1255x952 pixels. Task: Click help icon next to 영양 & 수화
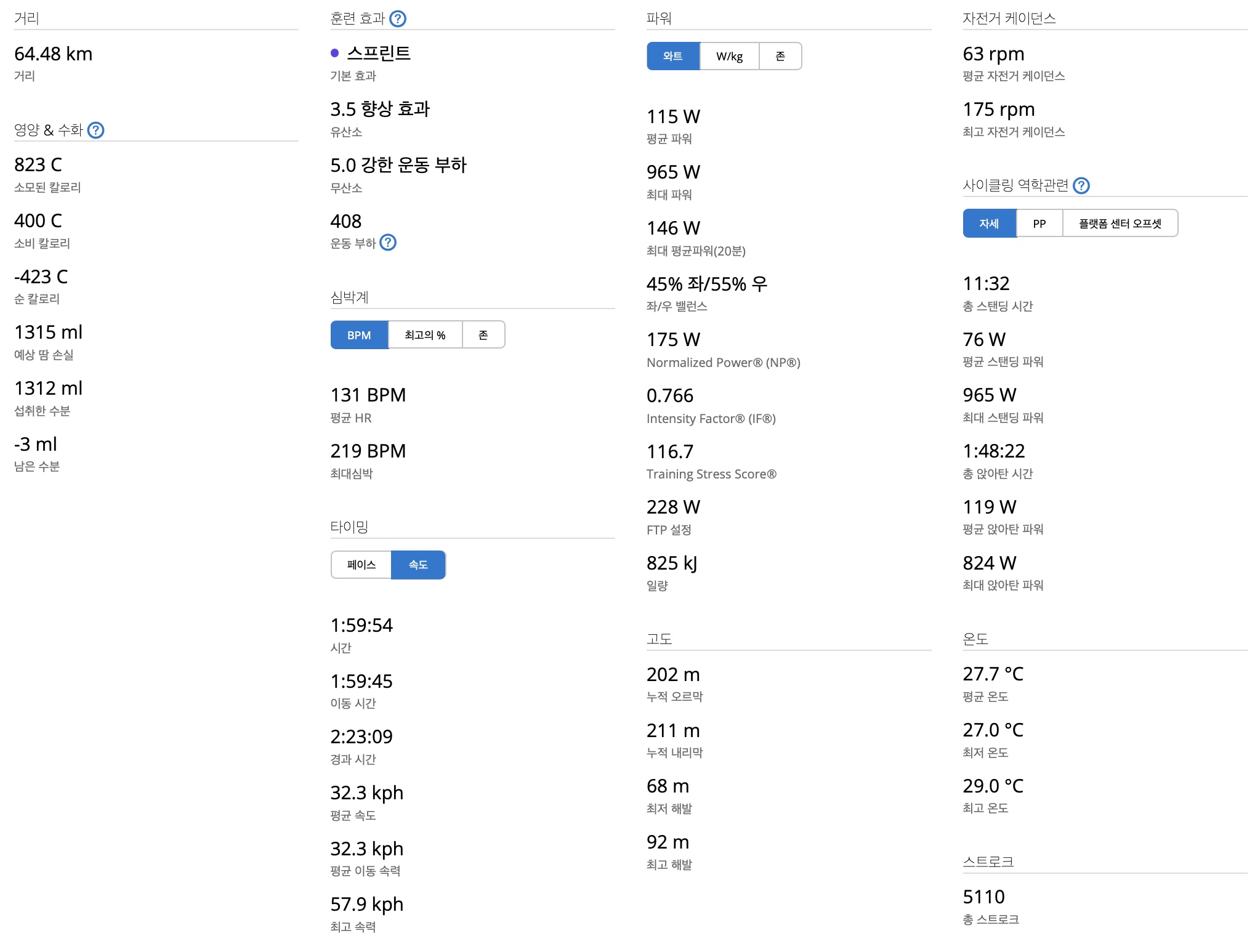coord(95,130)
